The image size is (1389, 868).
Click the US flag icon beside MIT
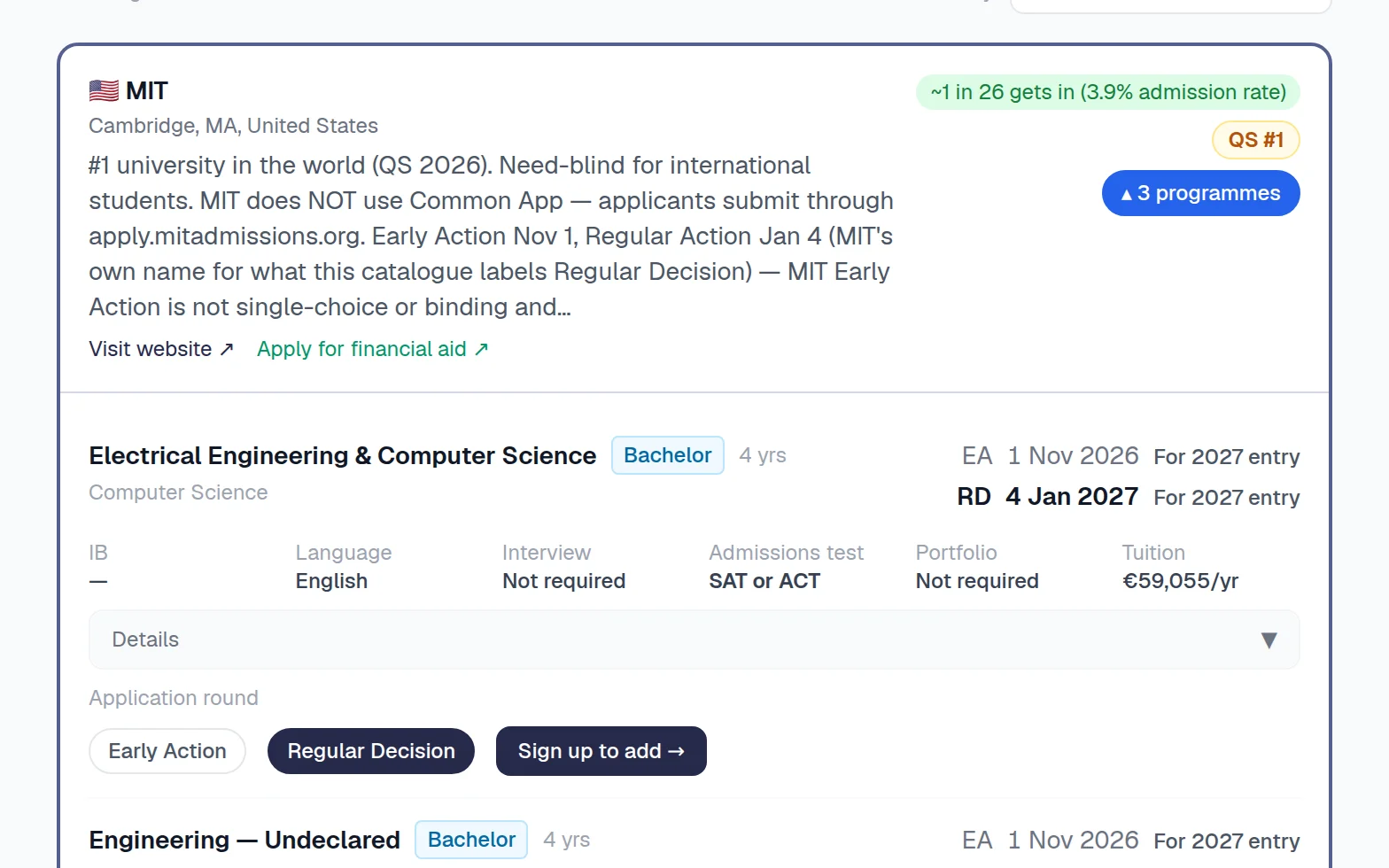tap(104, 90)
